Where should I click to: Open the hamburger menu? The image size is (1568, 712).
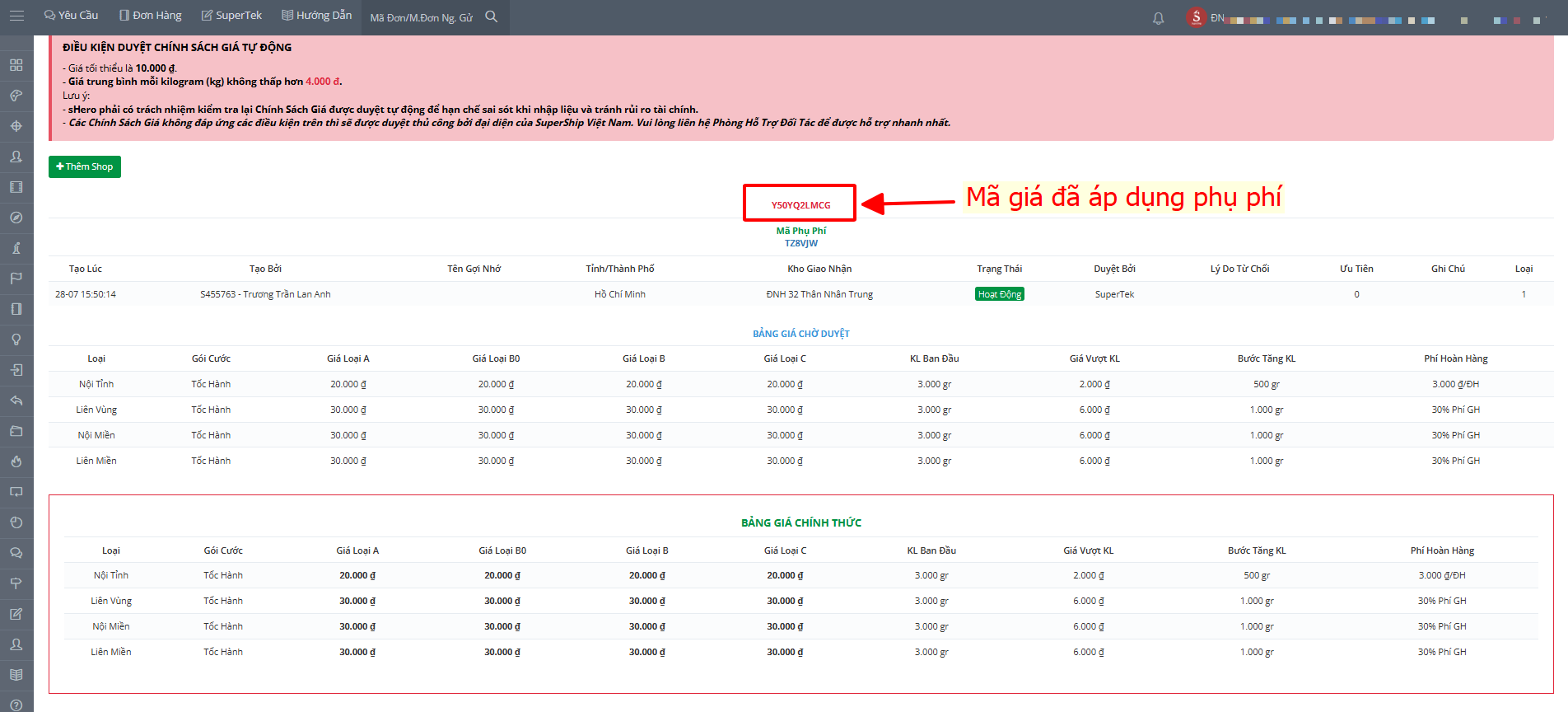(16, 16)
